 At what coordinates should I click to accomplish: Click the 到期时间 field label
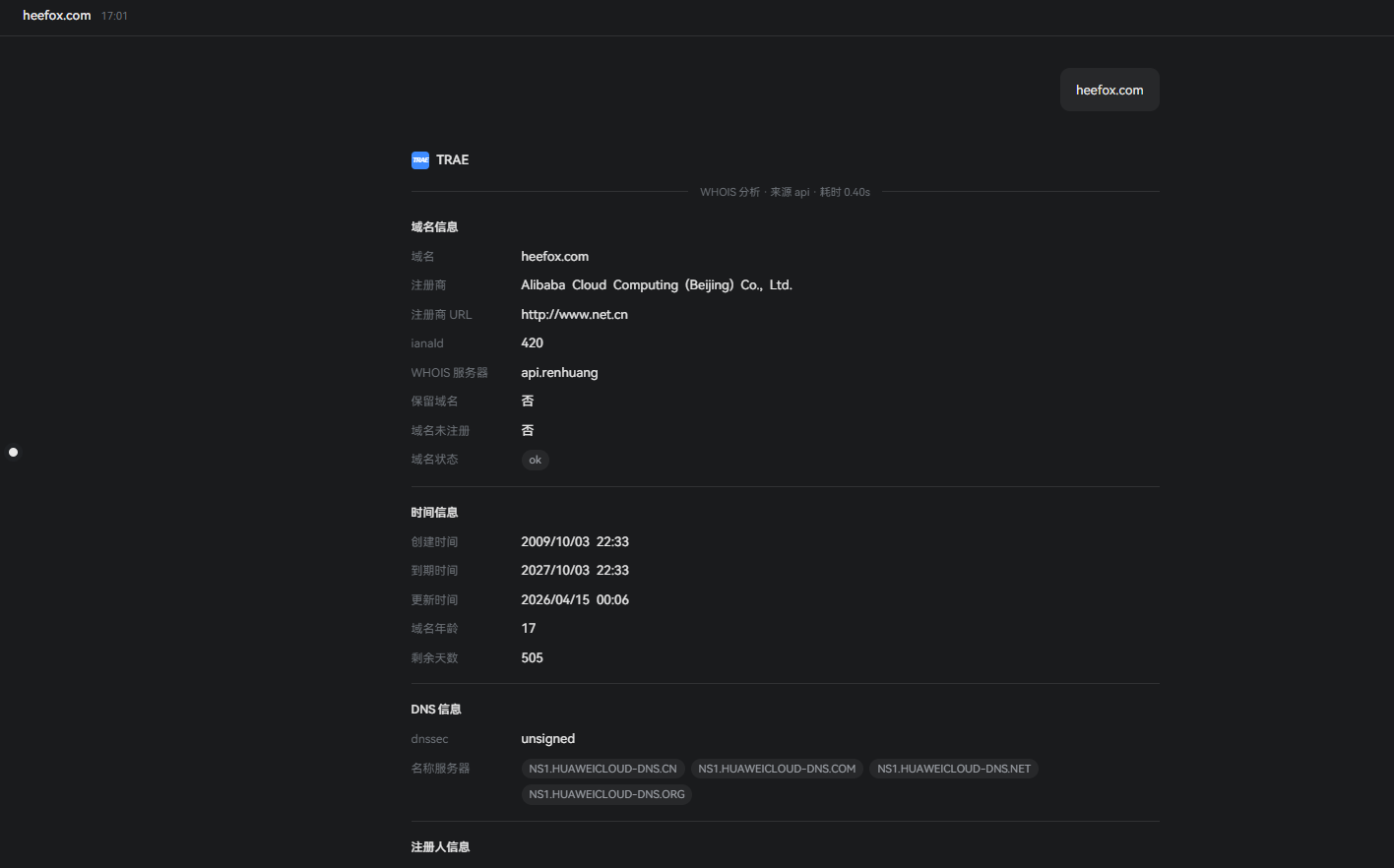coord(434,571)
